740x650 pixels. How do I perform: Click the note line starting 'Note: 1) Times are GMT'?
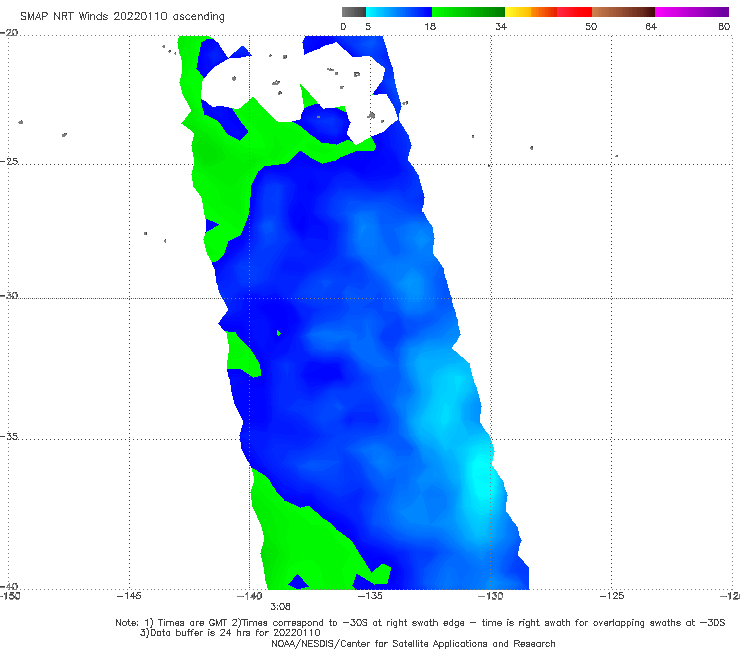(420, 623)
